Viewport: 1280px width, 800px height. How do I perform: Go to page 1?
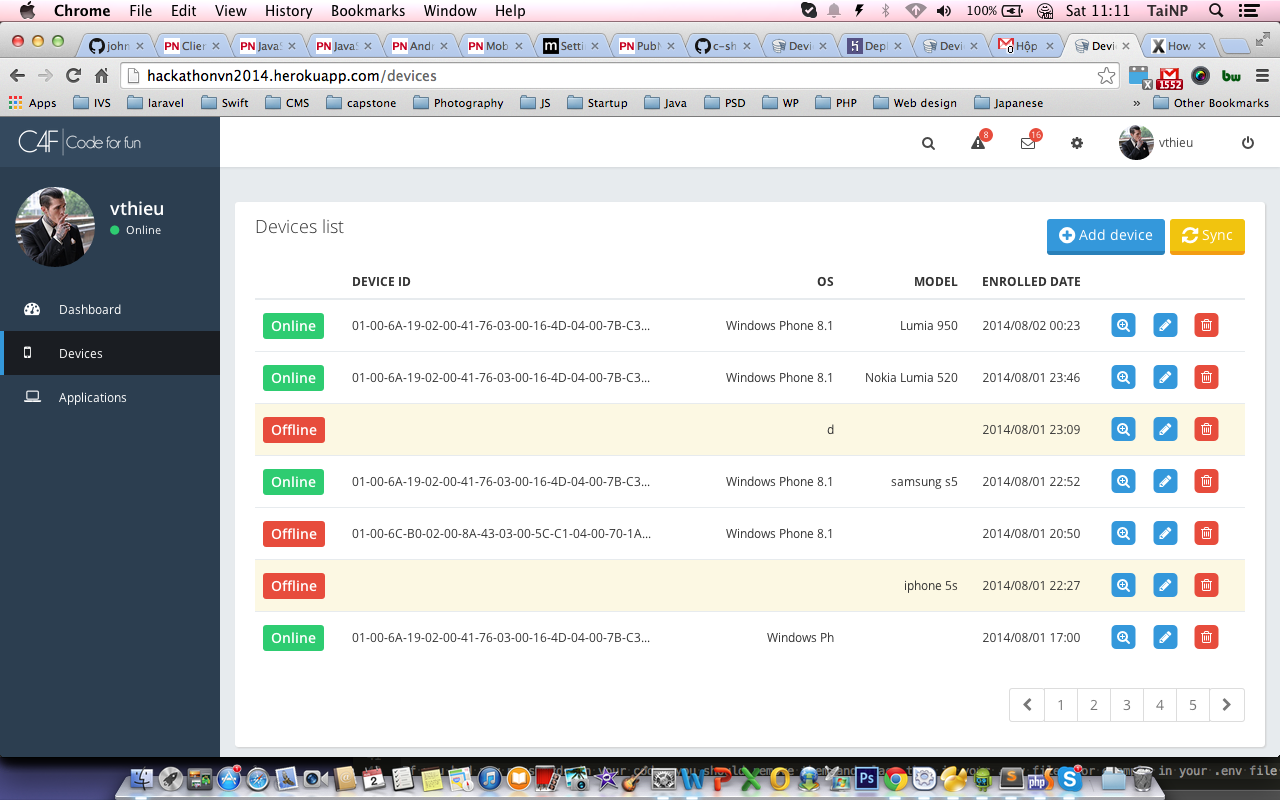[1061, 705]
